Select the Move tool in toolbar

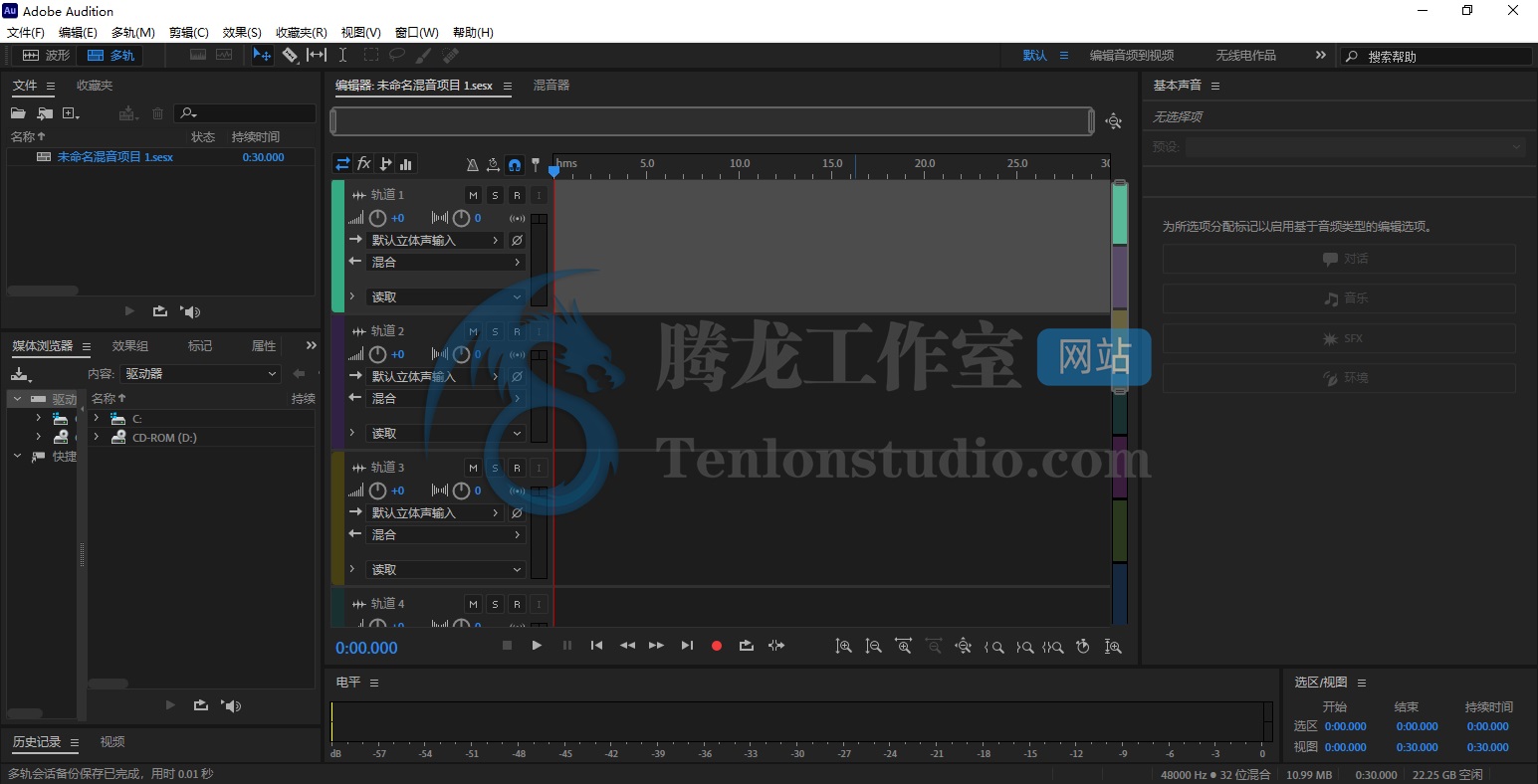click(262, 56)
